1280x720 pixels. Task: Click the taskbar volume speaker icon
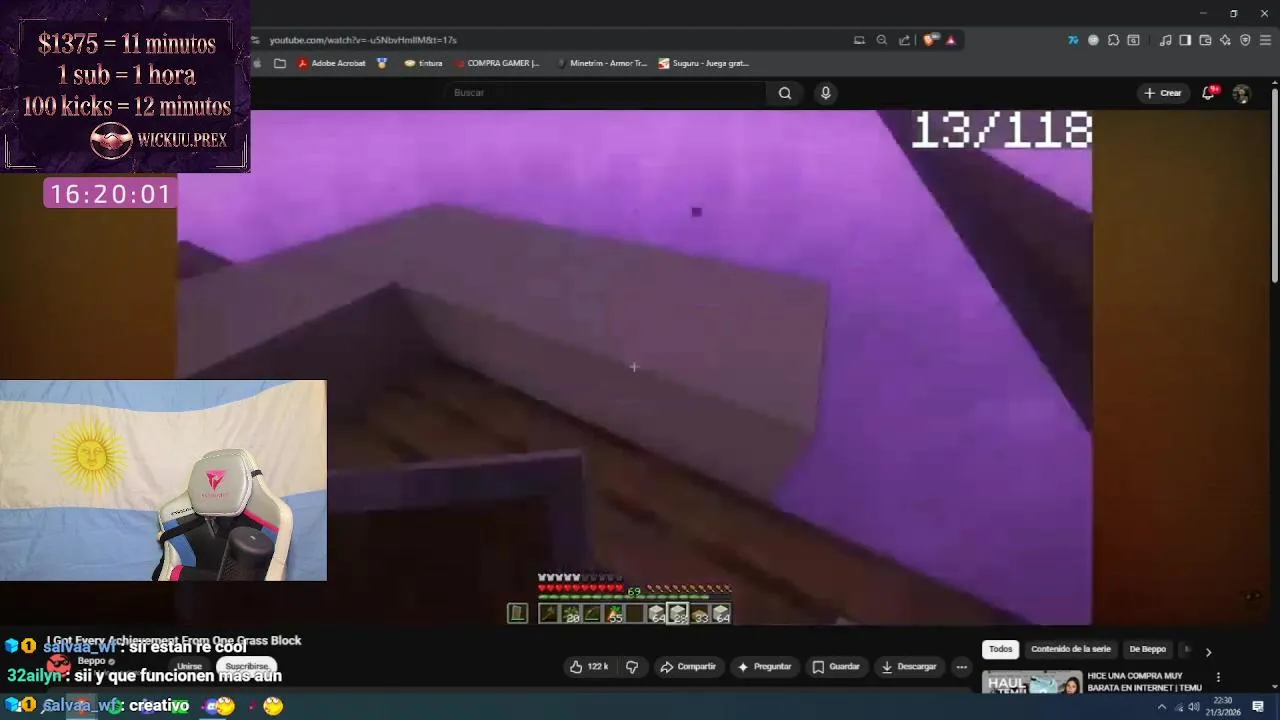(1194, 707)
